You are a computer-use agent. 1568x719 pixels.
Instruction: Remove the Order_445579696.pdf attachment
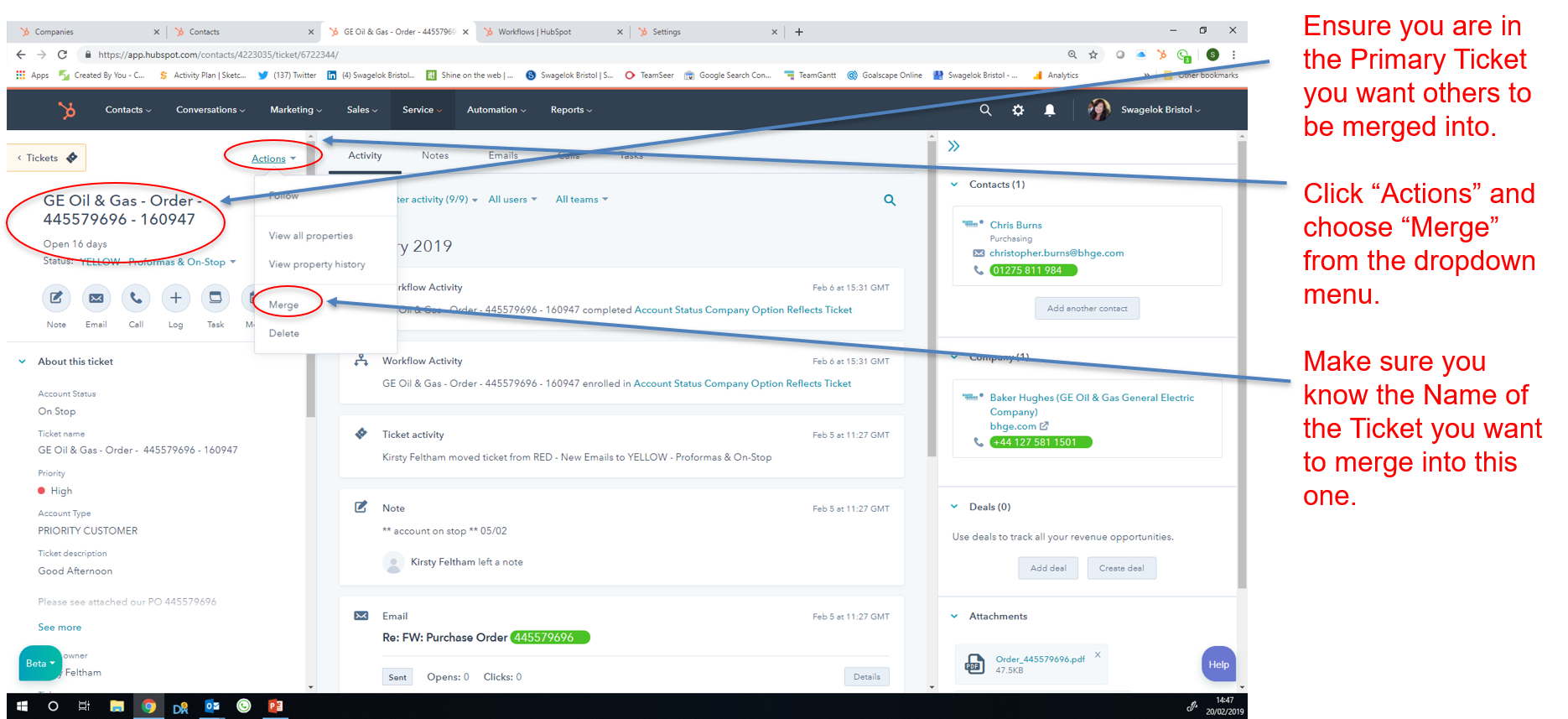point(1098,654)
